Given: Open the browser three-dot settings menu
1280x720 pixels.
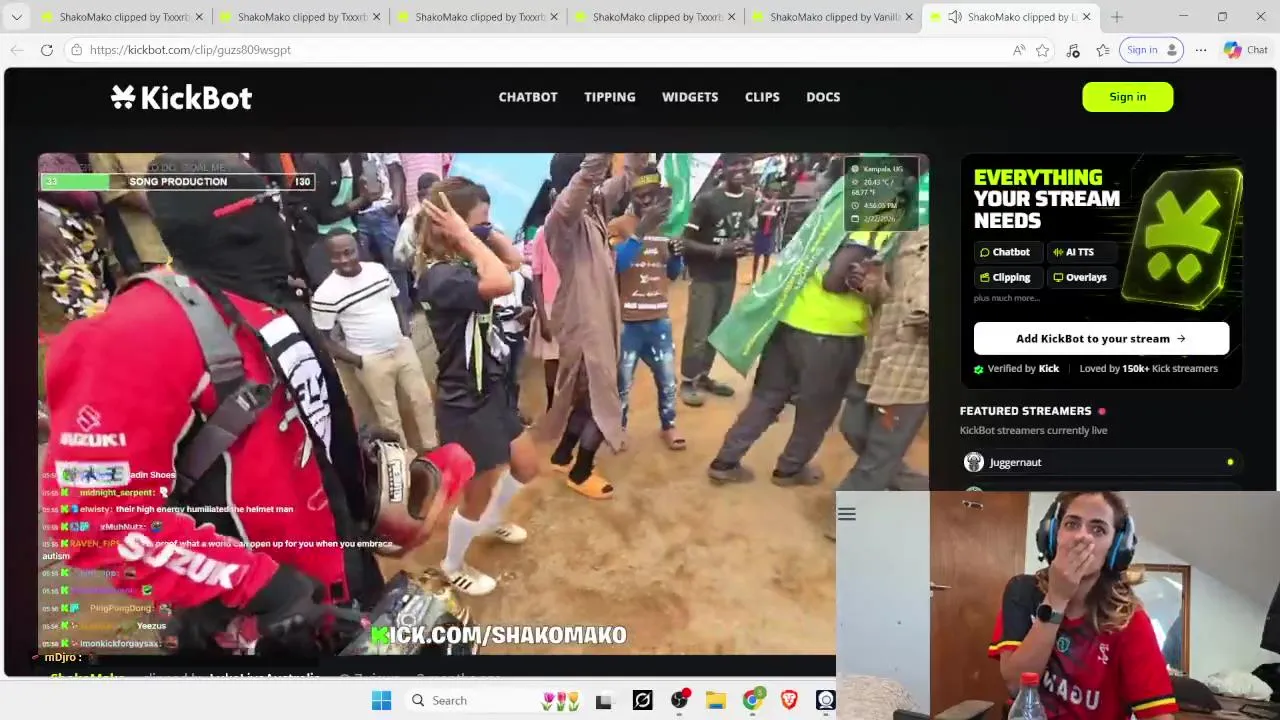Looking at the screenshot, I should click(x=1201, y=50).
